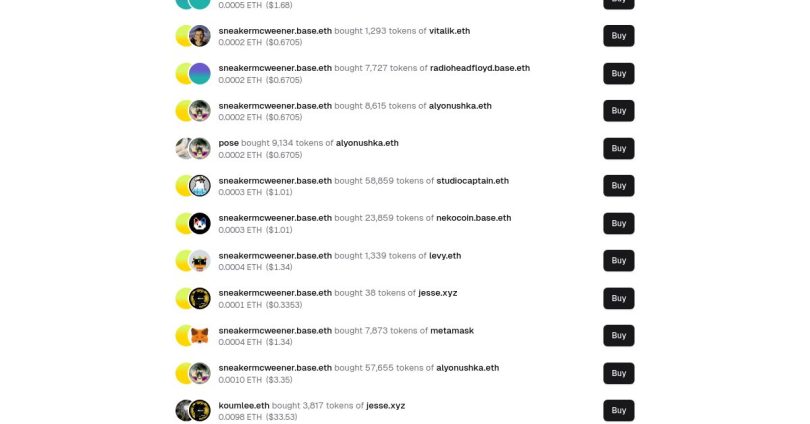Click levy.eth pixel sunglasses avatar
810x424 pixels.
click(199, 261)
